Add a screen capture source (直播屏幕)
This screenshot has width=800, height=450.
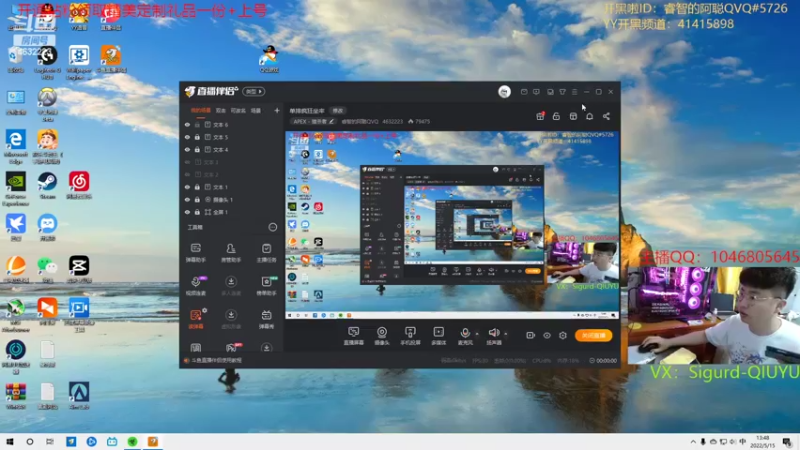pyautogui.click(x=354, y=336)
